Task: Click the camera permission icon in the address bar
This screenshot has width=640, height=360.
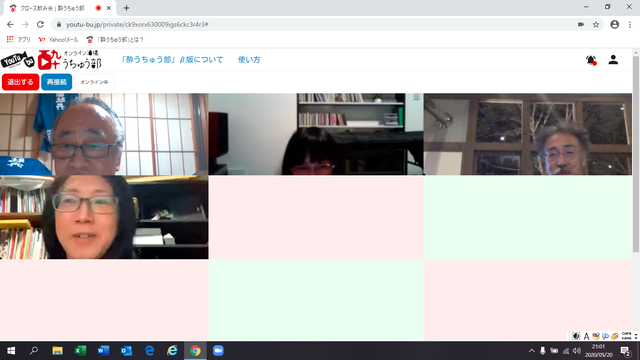Action: tap(581, 24)
